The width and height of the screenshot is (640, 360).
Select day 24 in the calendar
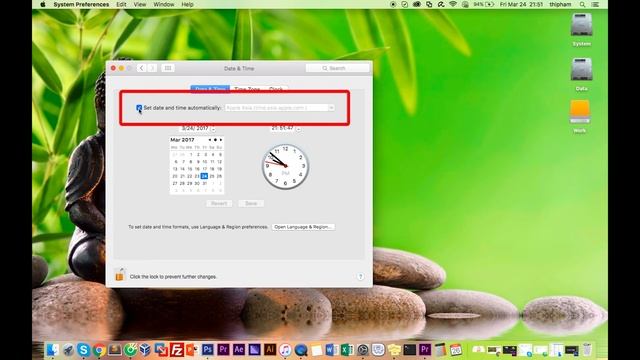click(x=204, y=176)
